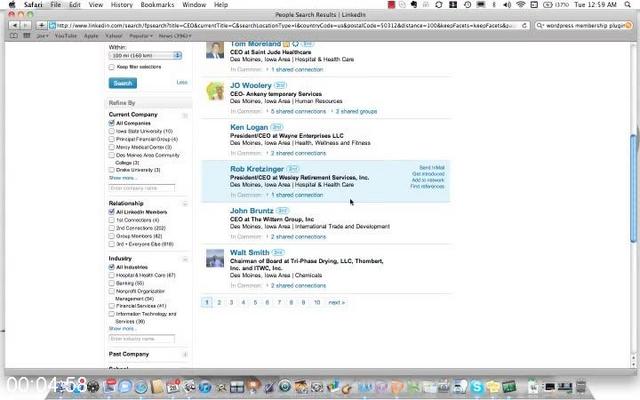Expand the Past Company section
This screenshot has height=400, width=640.
(x=185, y=355)
